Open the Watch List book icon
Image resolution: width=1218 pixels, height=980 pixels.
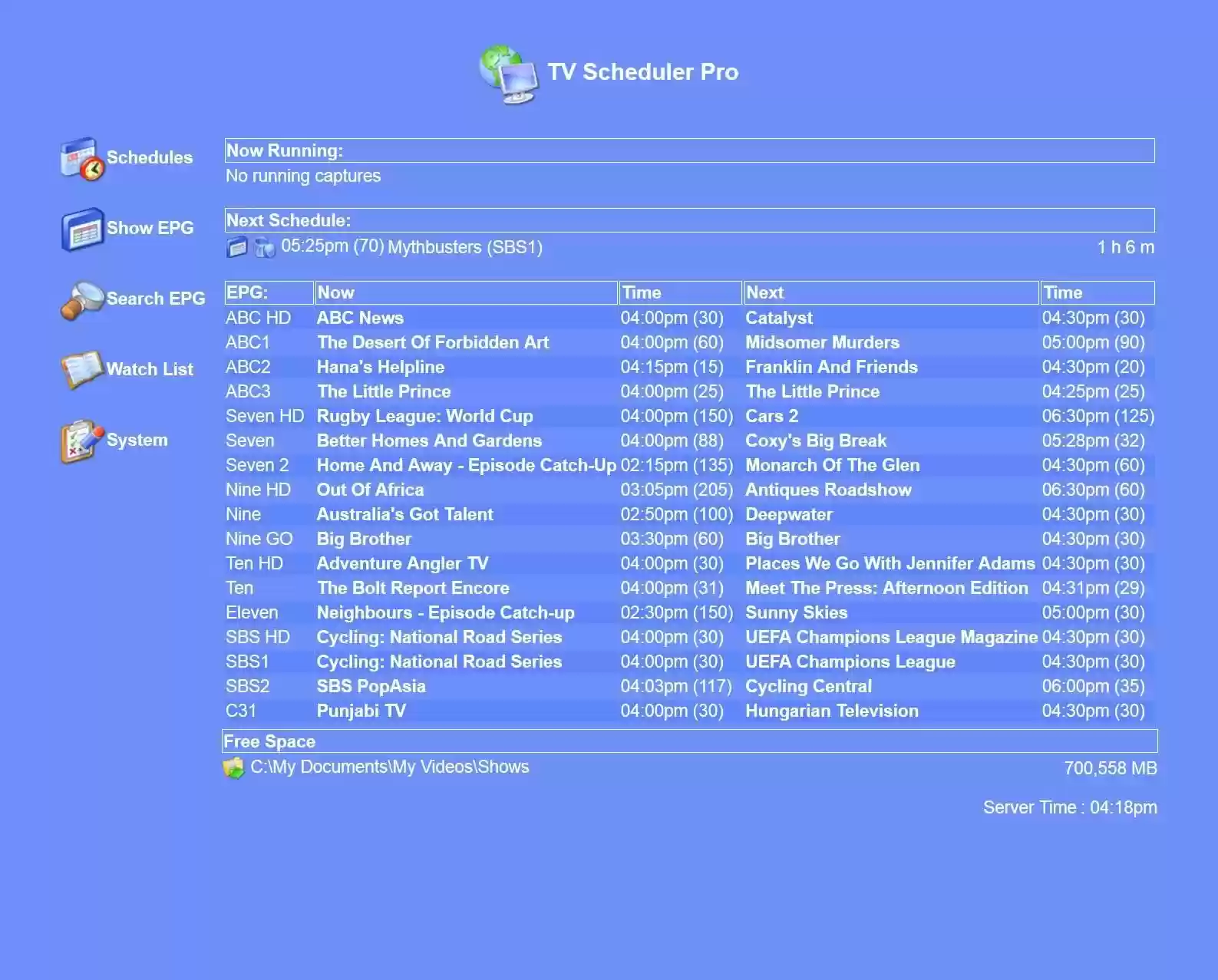82,370
